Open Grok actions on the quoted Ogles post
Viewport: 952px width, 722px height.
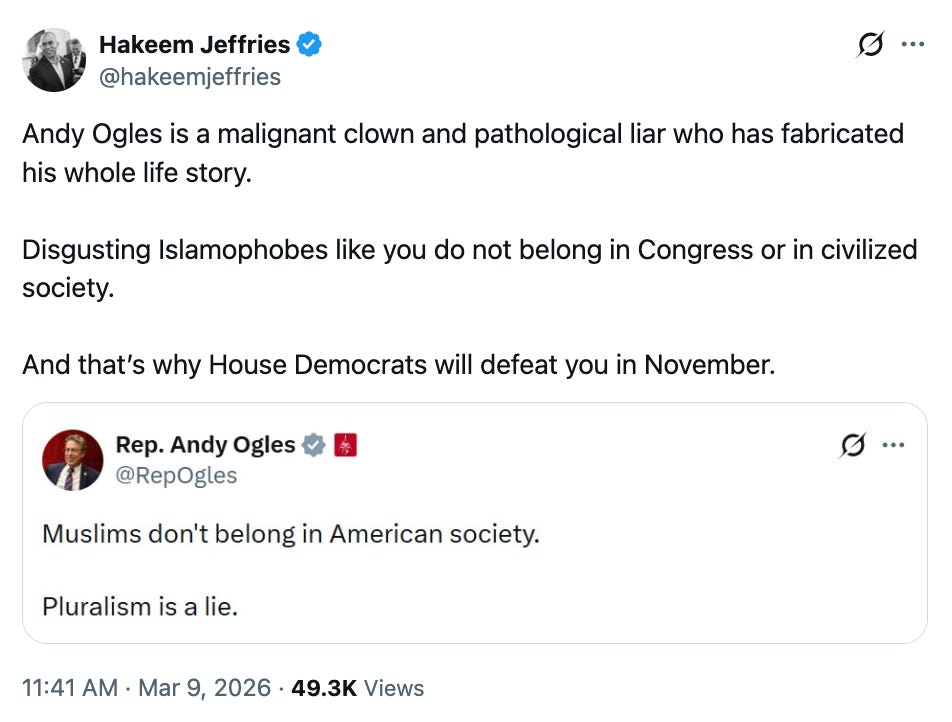tap(851, 446)
